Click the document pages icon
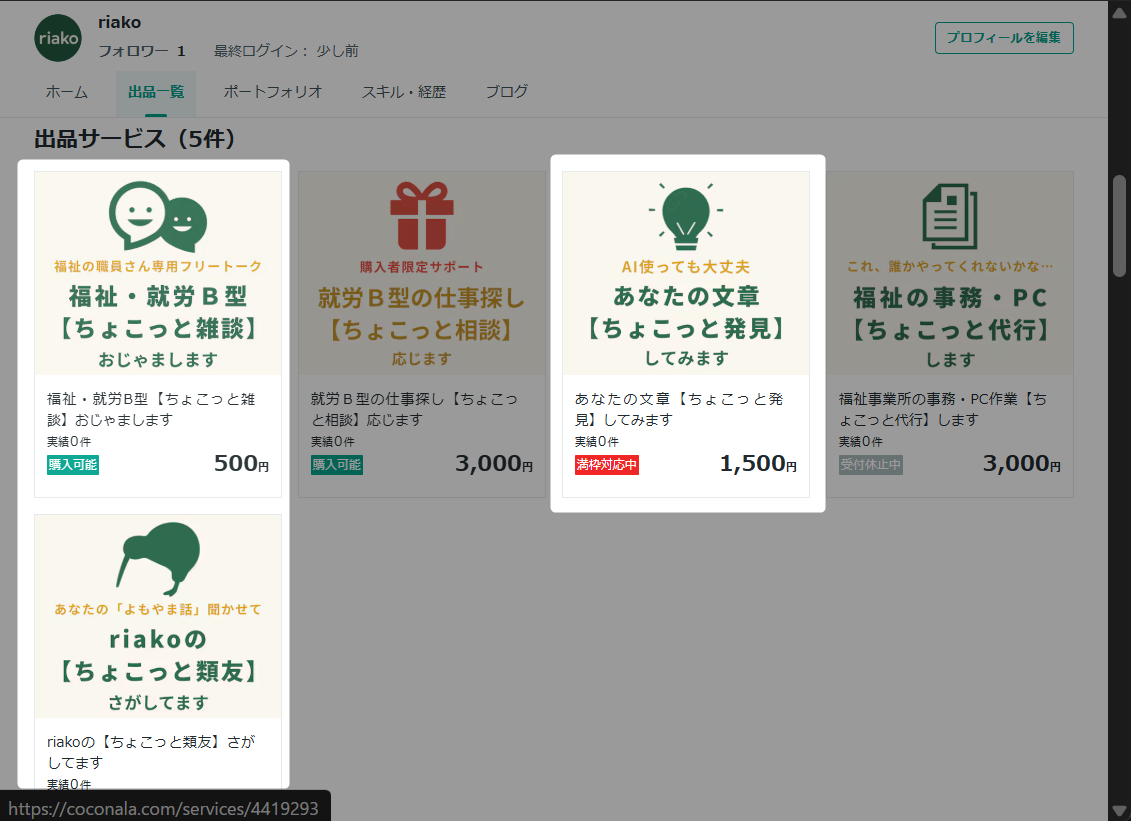The image size is (1131, 821). point(950,216)
